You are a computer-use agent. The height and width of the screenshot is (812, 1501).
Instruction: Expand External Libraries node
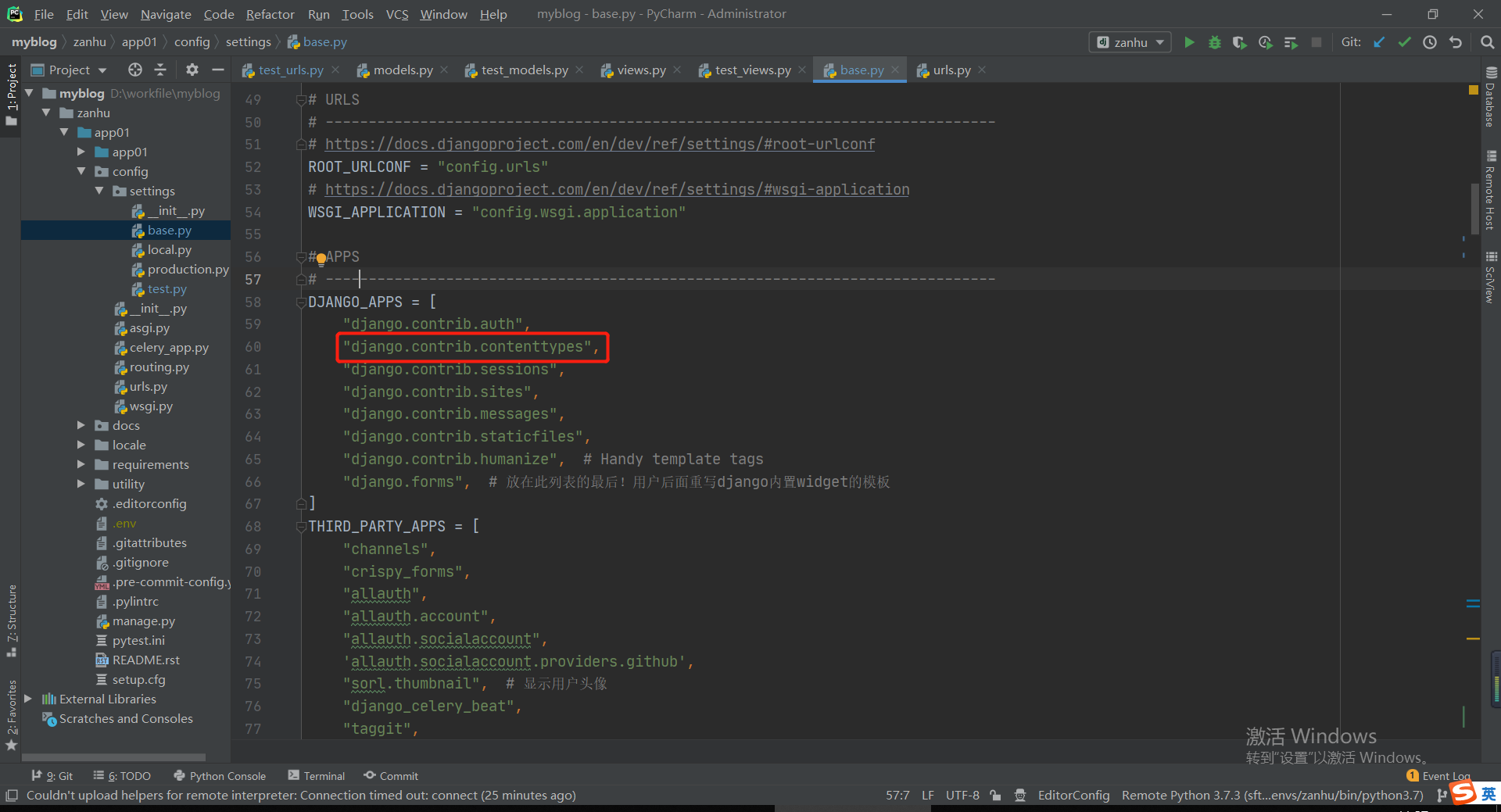pyautogui.click(x=28, y=699)
